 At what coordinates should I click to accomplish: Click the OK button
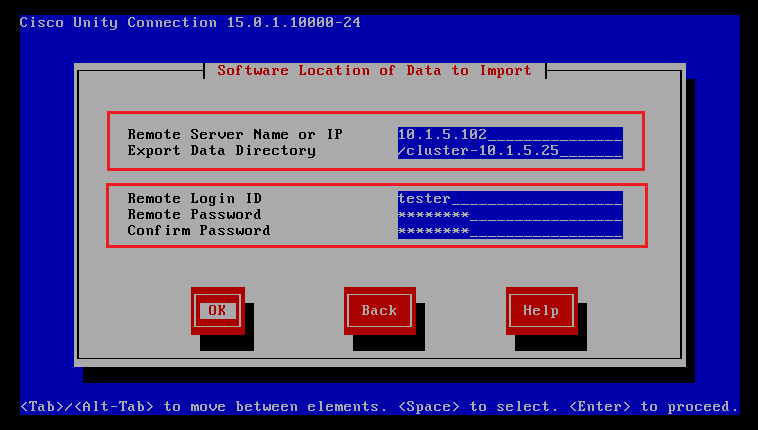pos(218,311)
